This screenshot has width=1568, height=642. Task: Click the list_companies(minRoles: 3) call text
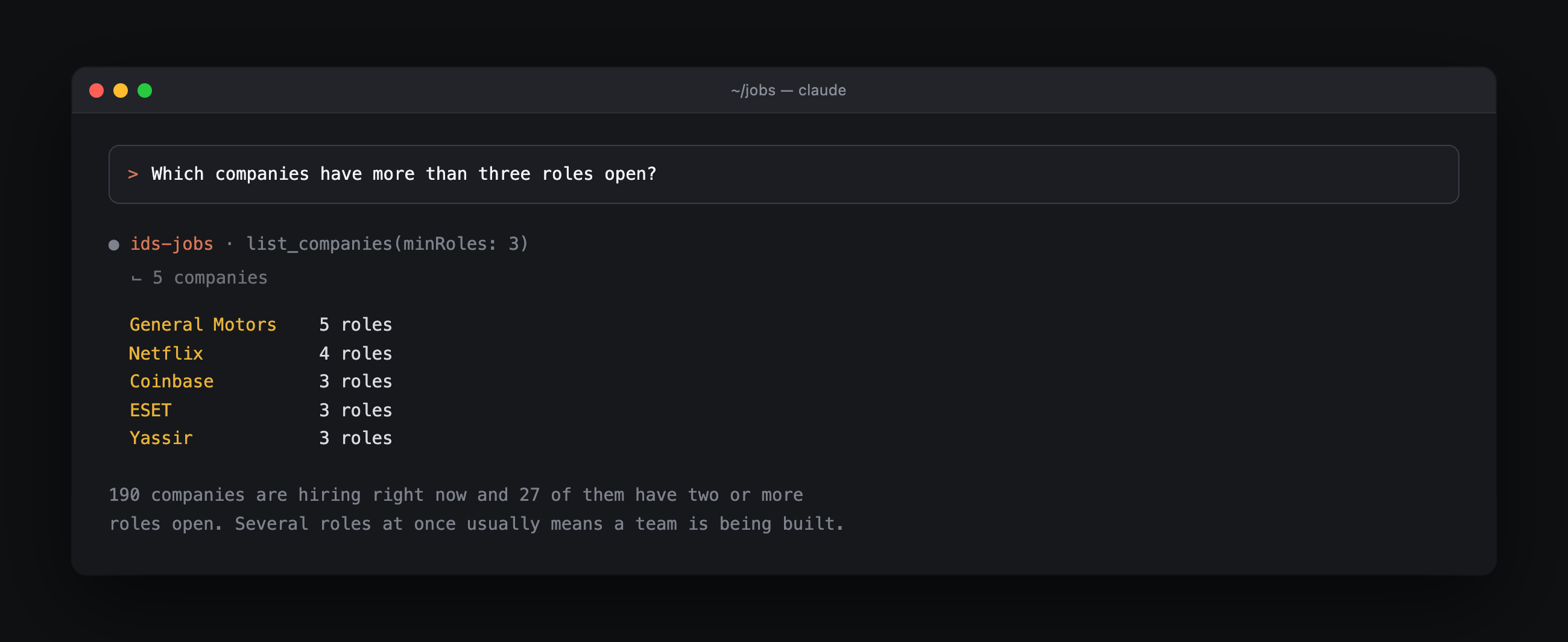click(387, 244)
